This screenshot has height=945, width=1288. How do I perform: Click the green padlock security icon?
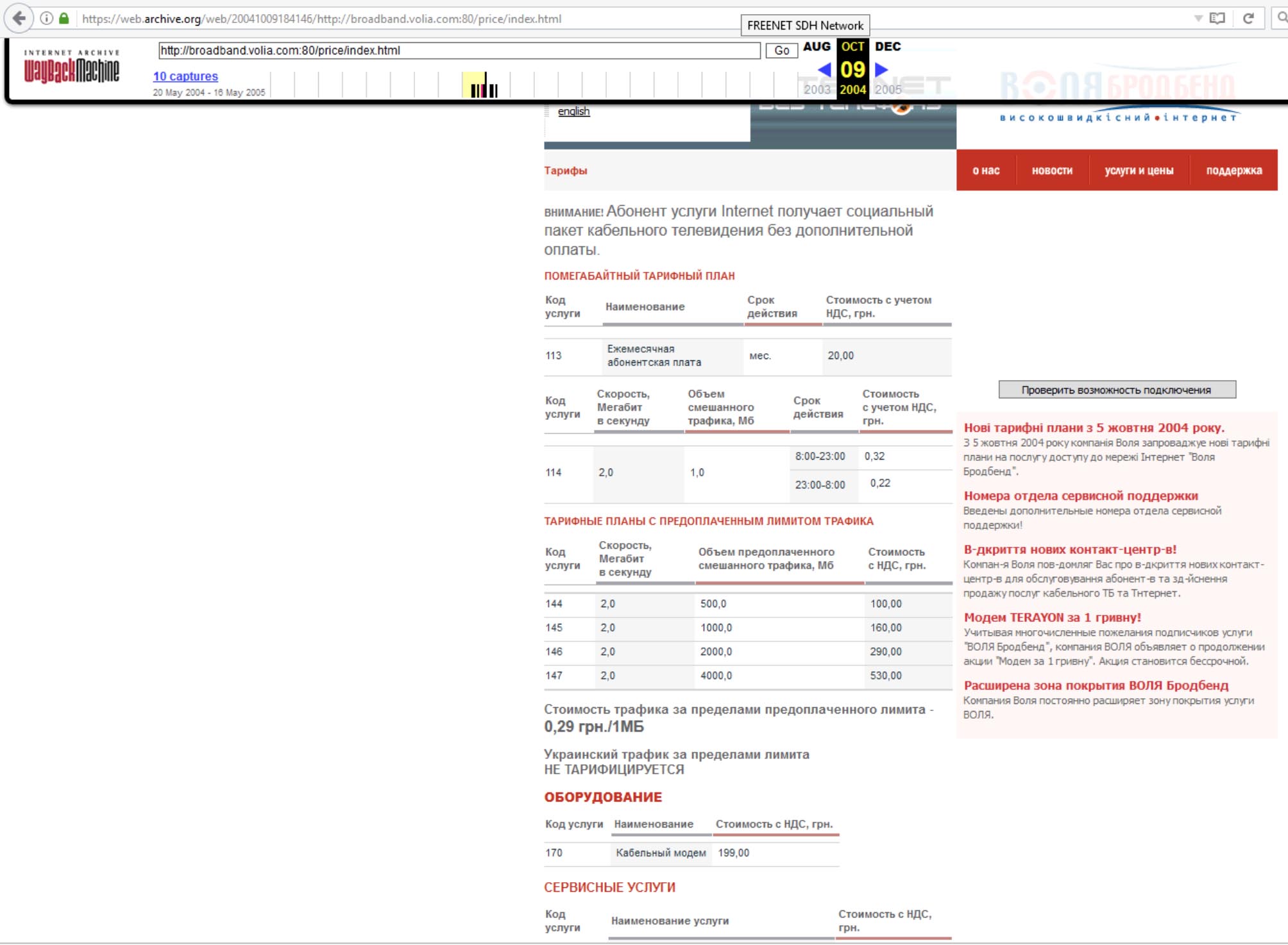64,19
